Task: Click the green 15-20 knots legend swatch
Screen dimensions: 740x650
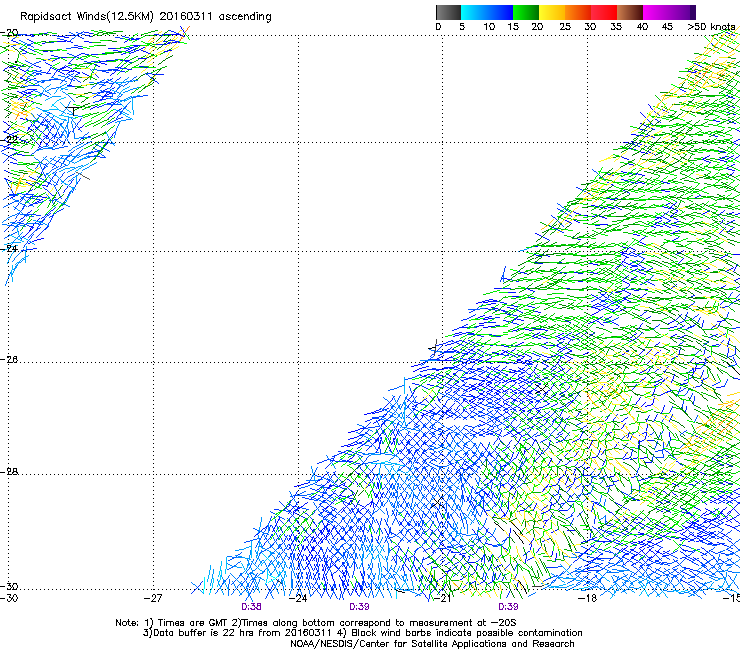Action: tap(526, 12)
